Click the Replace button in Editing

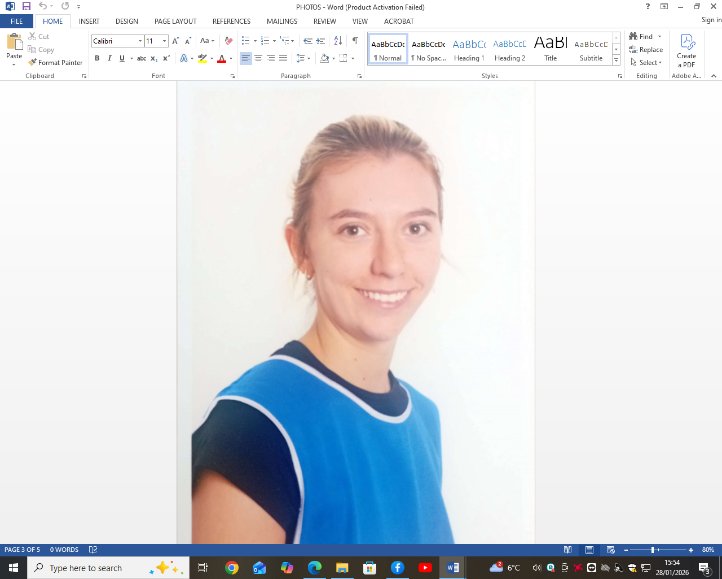(646, 49)
